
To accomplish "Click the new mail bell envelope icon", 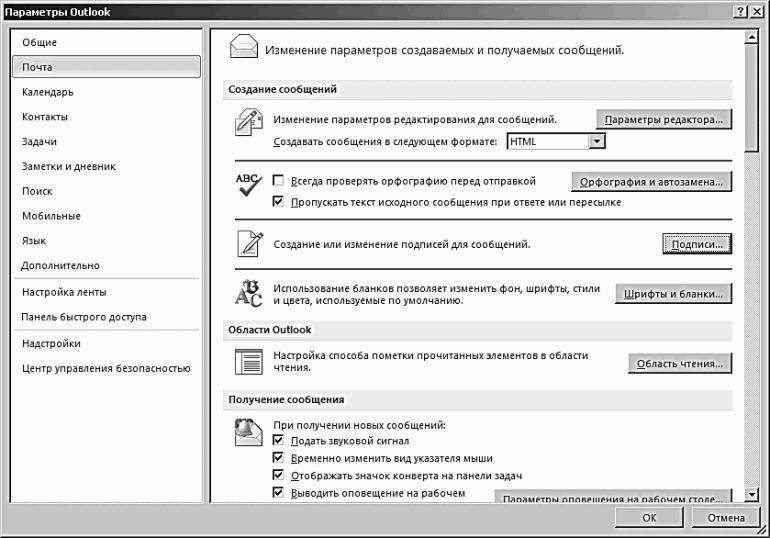I will 248,432.
